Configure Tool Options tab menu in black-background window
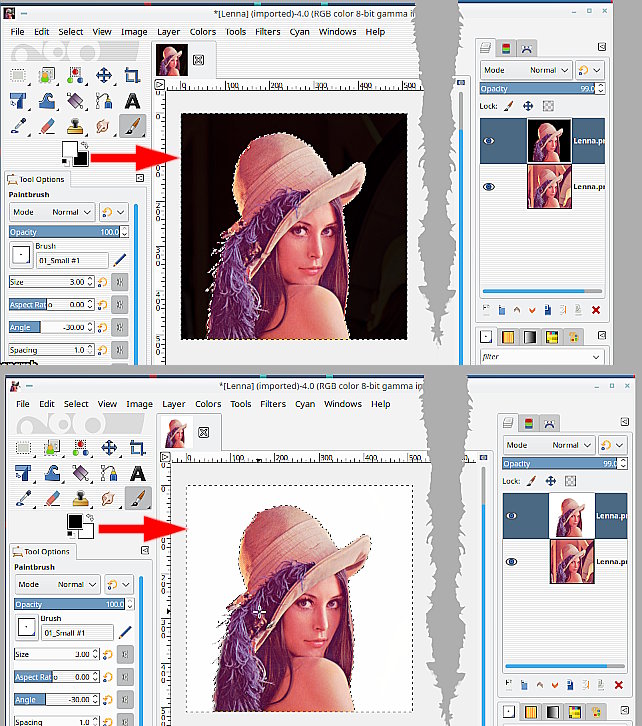Screen dimensions: 642x726 tap(140, 178)
